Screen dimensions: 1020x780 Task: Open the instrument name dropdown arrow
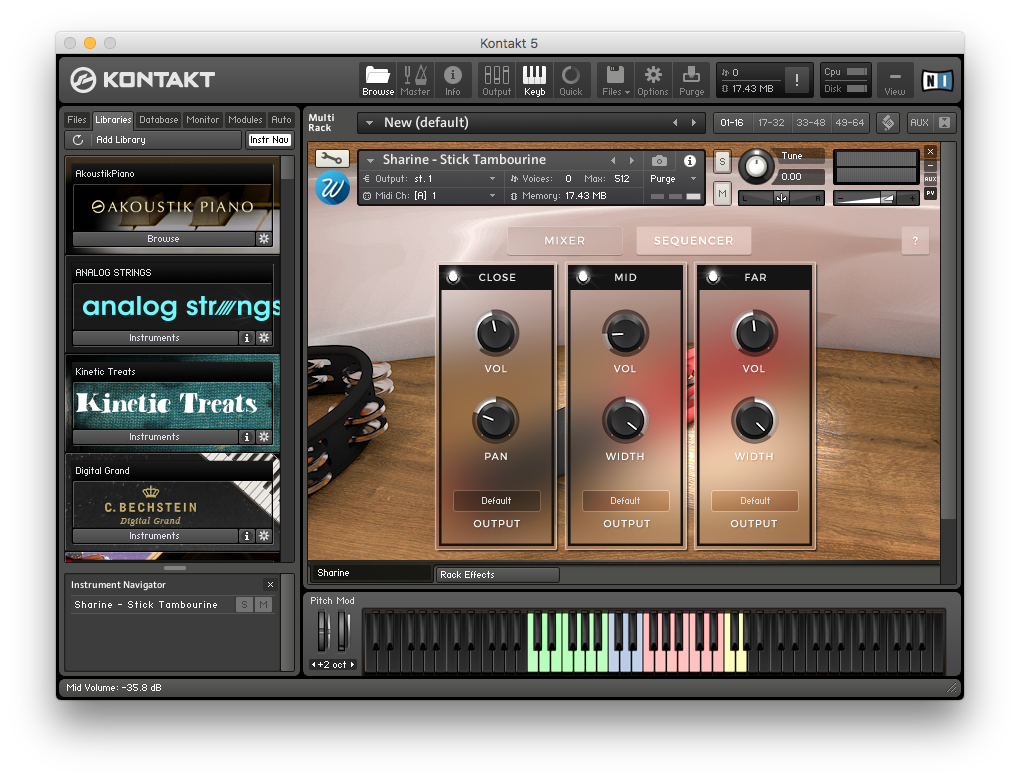point(370,160)
